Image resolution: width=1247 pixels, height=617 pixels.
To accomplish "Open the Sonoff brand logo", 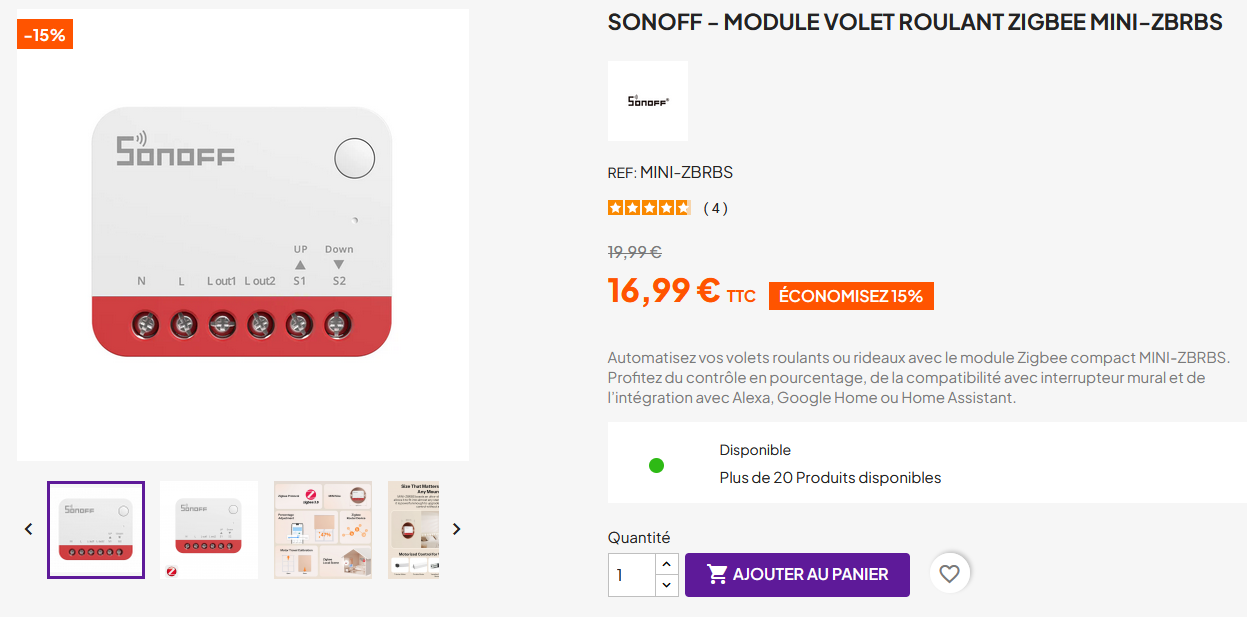I will [648, 101].
